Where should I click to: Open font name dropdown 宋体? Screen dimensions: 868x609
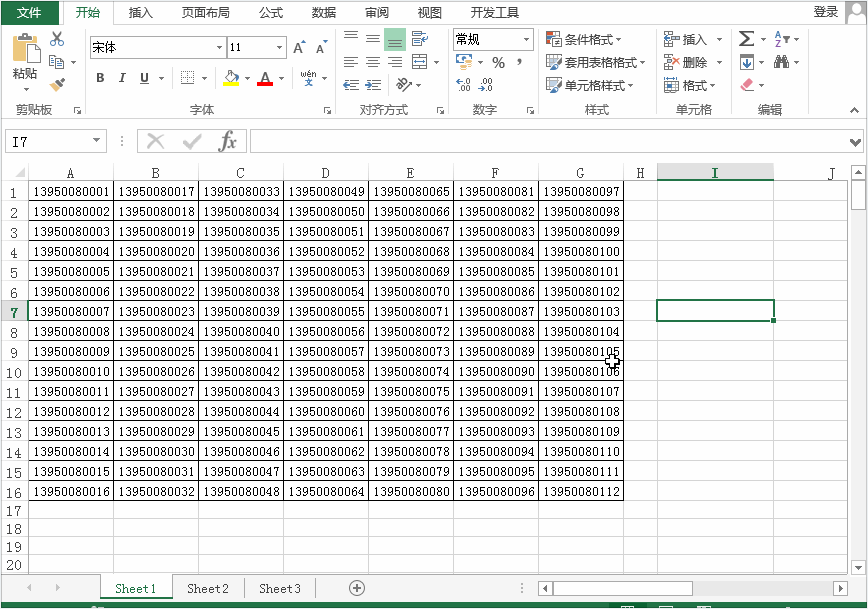pyautogui.click(x=219, y=48)
